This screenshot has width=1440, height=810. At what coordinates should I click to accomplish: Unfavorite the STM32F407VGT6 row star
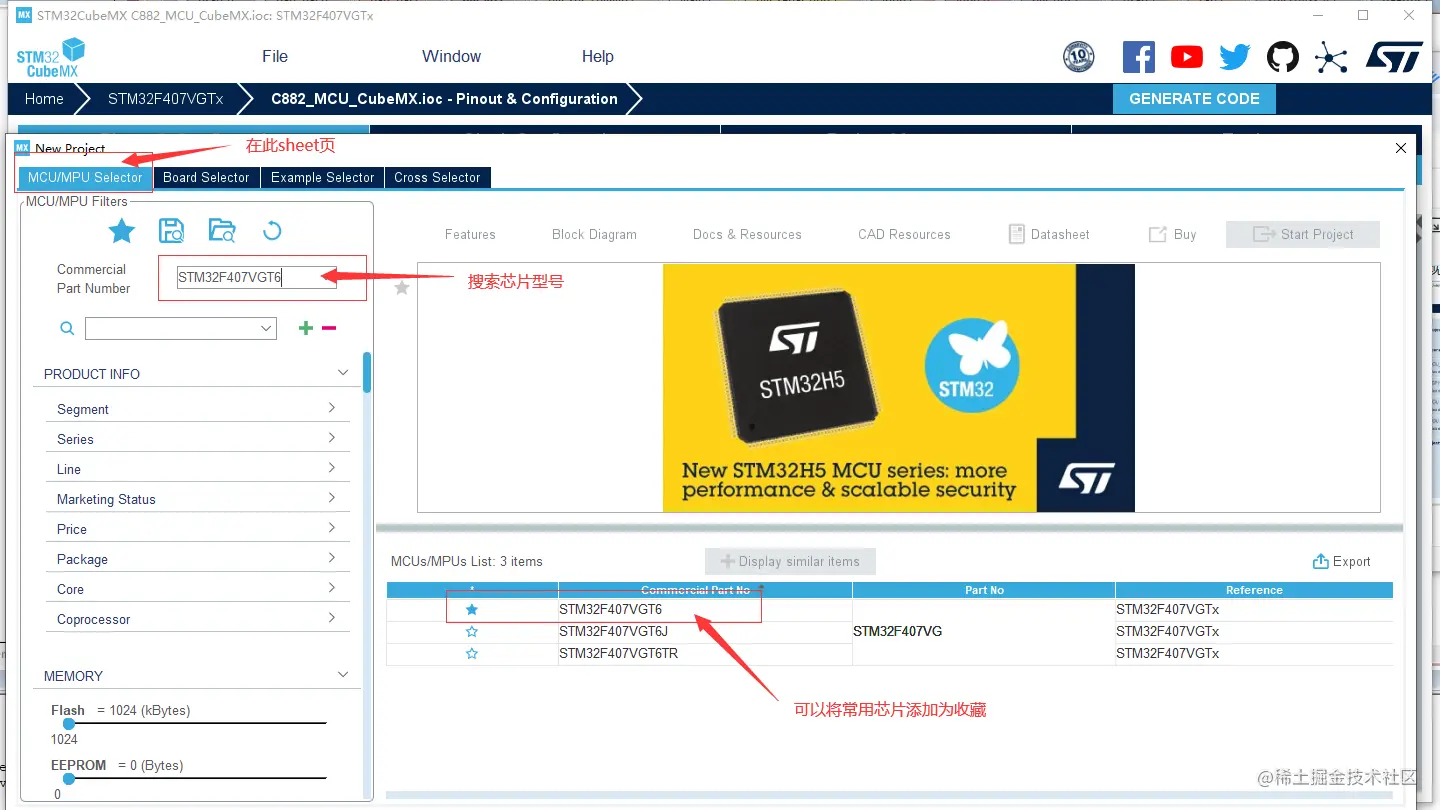[x=472, y=609]
